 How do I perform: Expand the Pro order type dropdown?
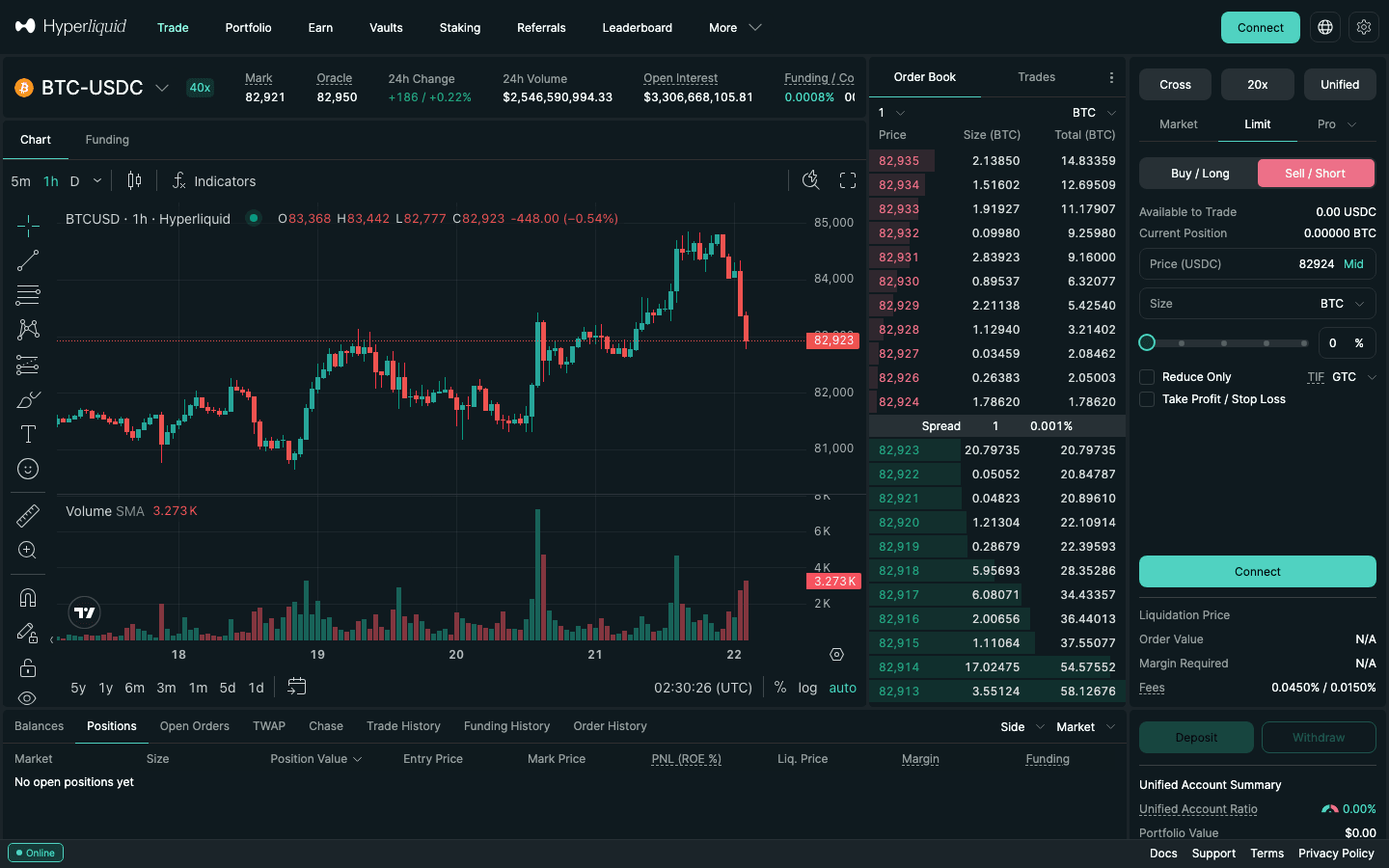1337,124
